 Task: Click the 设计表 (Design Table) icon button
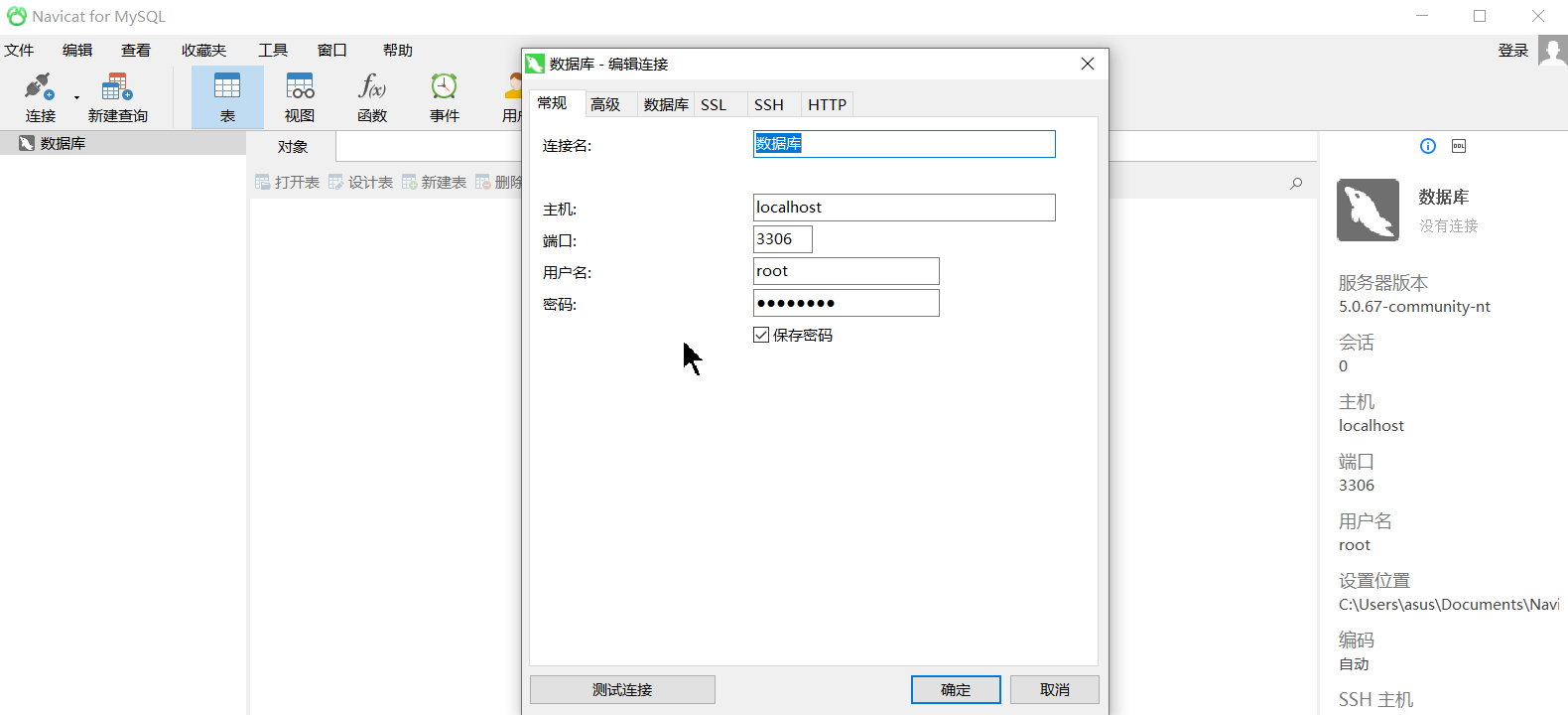click(360, 182)
